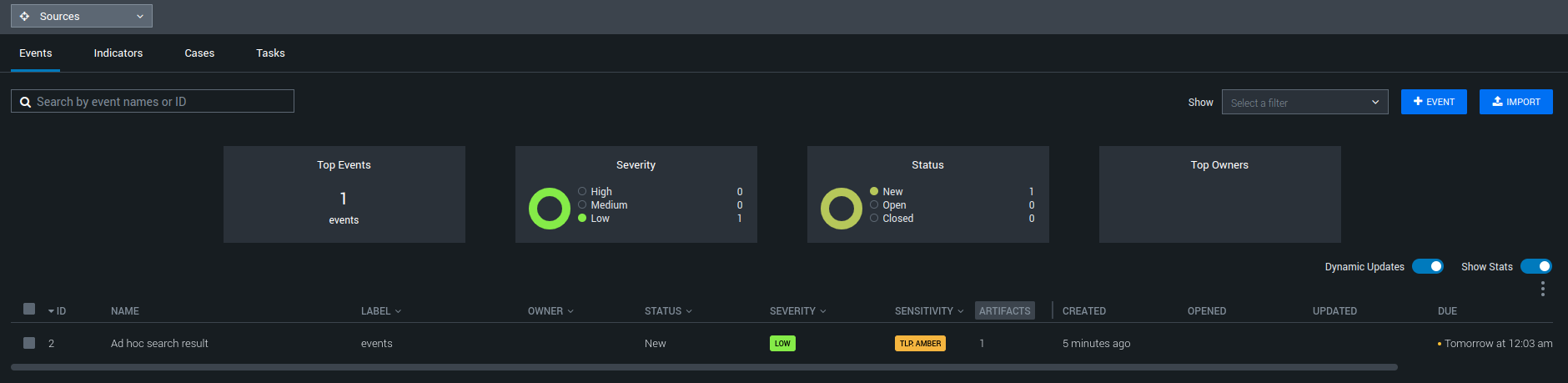Click the ID column sort arrow
The width and height of the screenshot is (1568, 383).
click(52, 311)
